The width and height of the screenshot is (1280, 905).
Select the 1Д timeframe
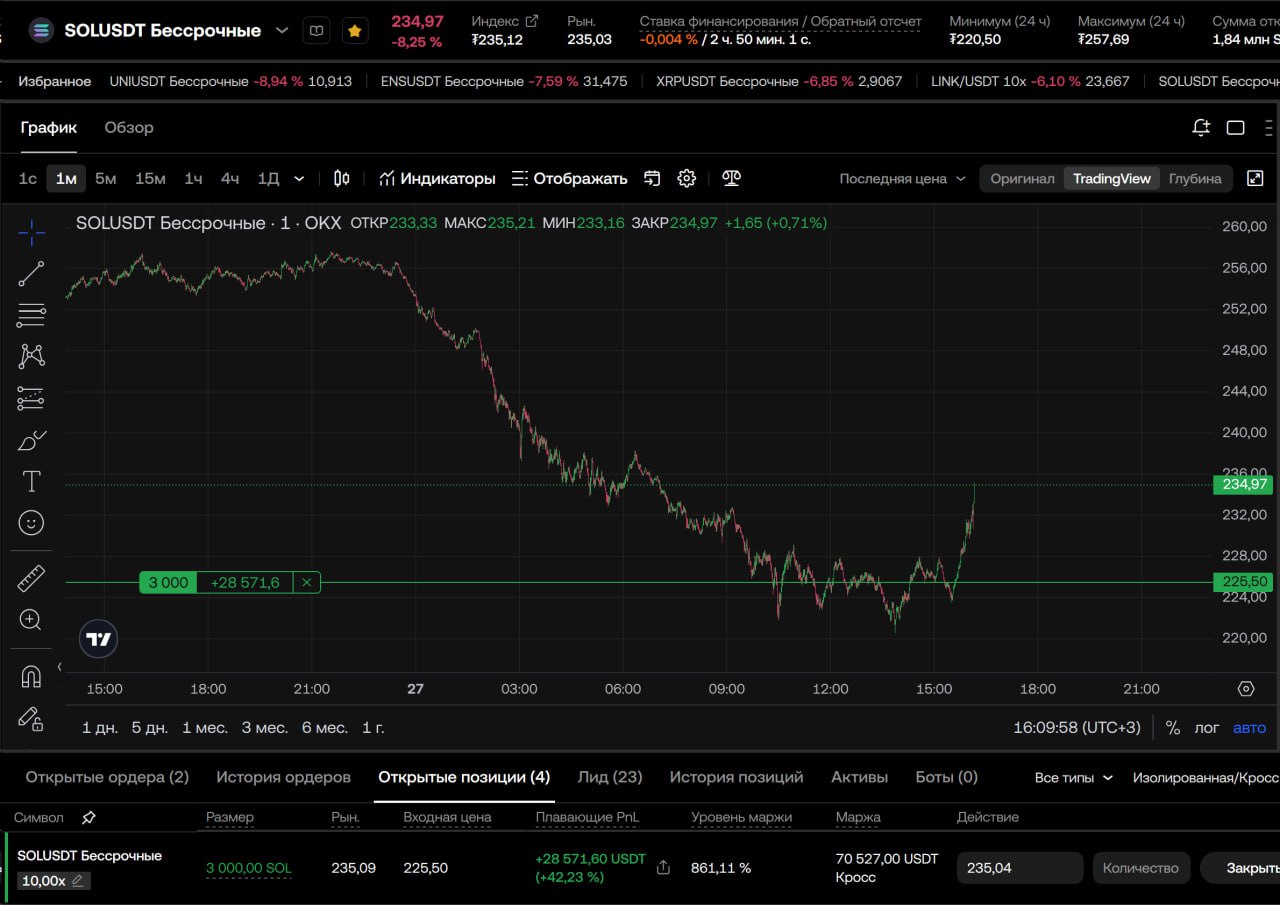[x=268, y=178]
